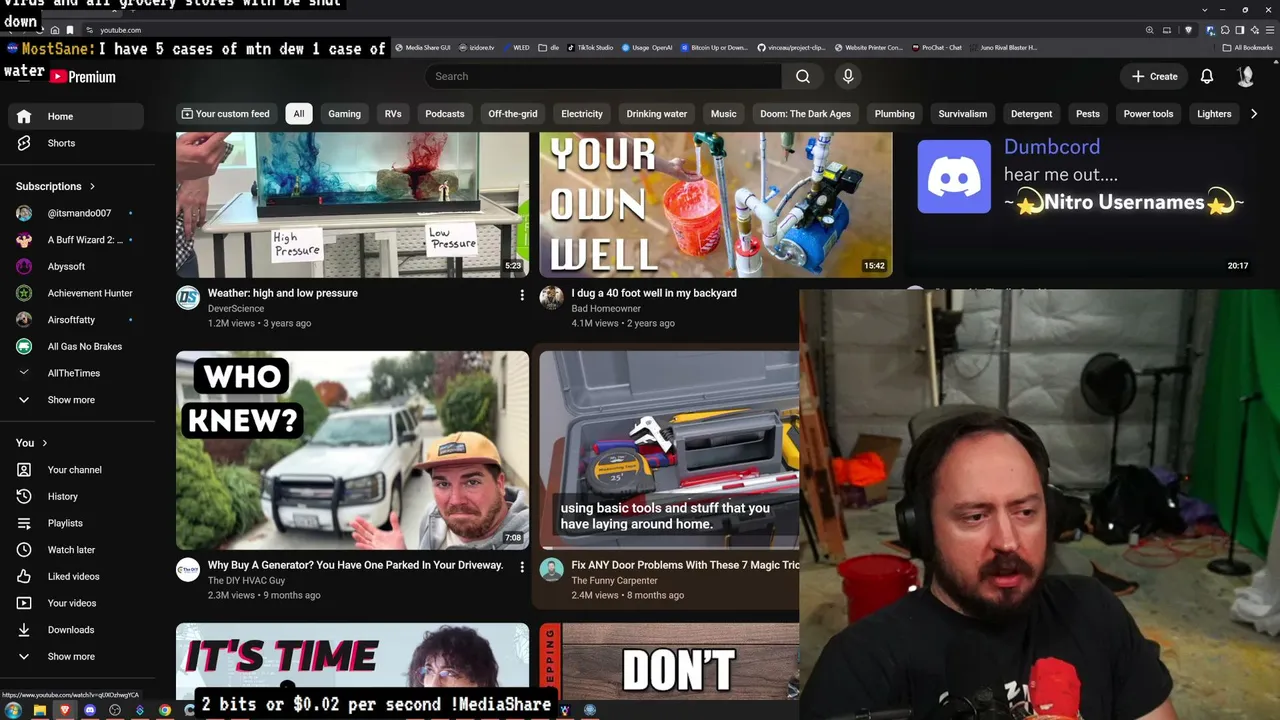This screenshot has height=720, width=1280.
Task: Open the TikTok Studio bookmark
Action: (590, 47)
